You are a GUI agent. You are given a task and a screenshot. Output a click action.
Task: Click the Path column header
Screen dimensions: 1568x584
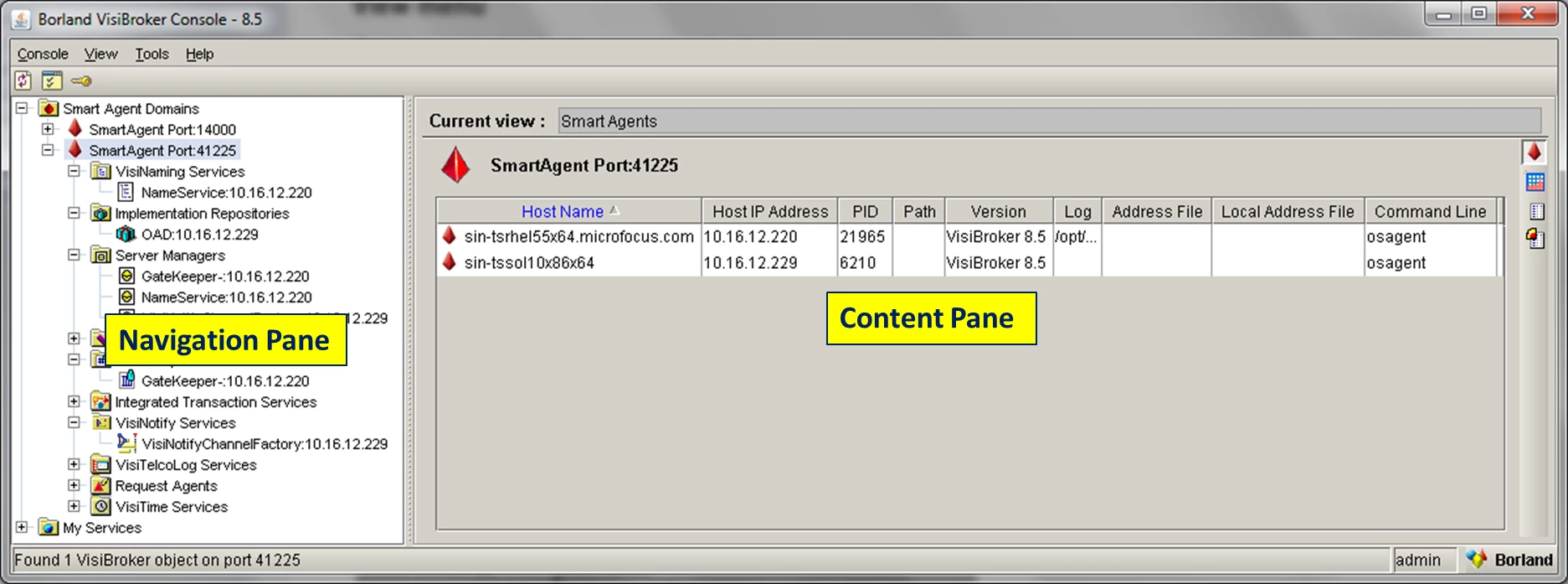tap(919, 211)
